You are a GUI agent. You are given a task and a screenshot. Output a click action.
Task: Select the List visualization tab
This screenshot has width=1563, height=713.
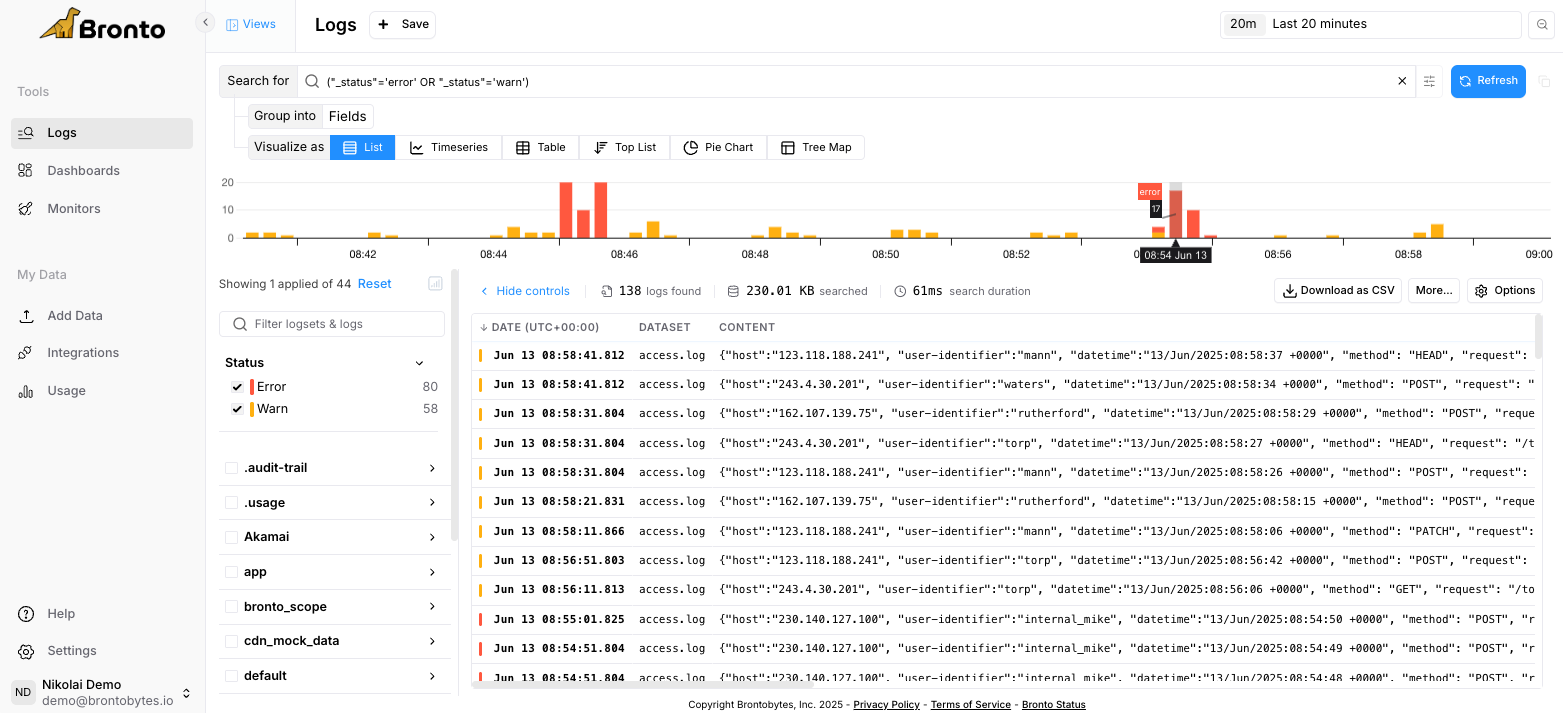coord(363,147)
